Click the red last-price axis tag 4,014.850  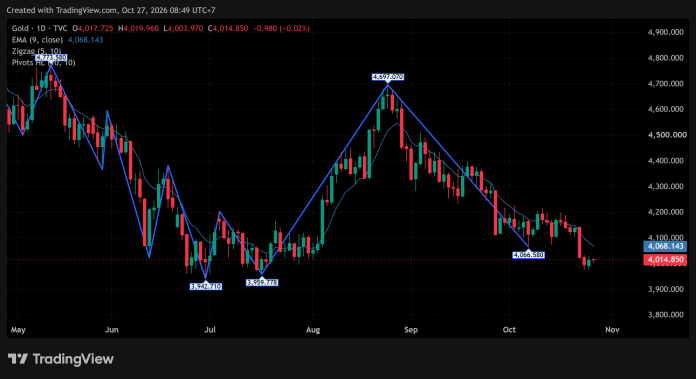pos(665,260)
